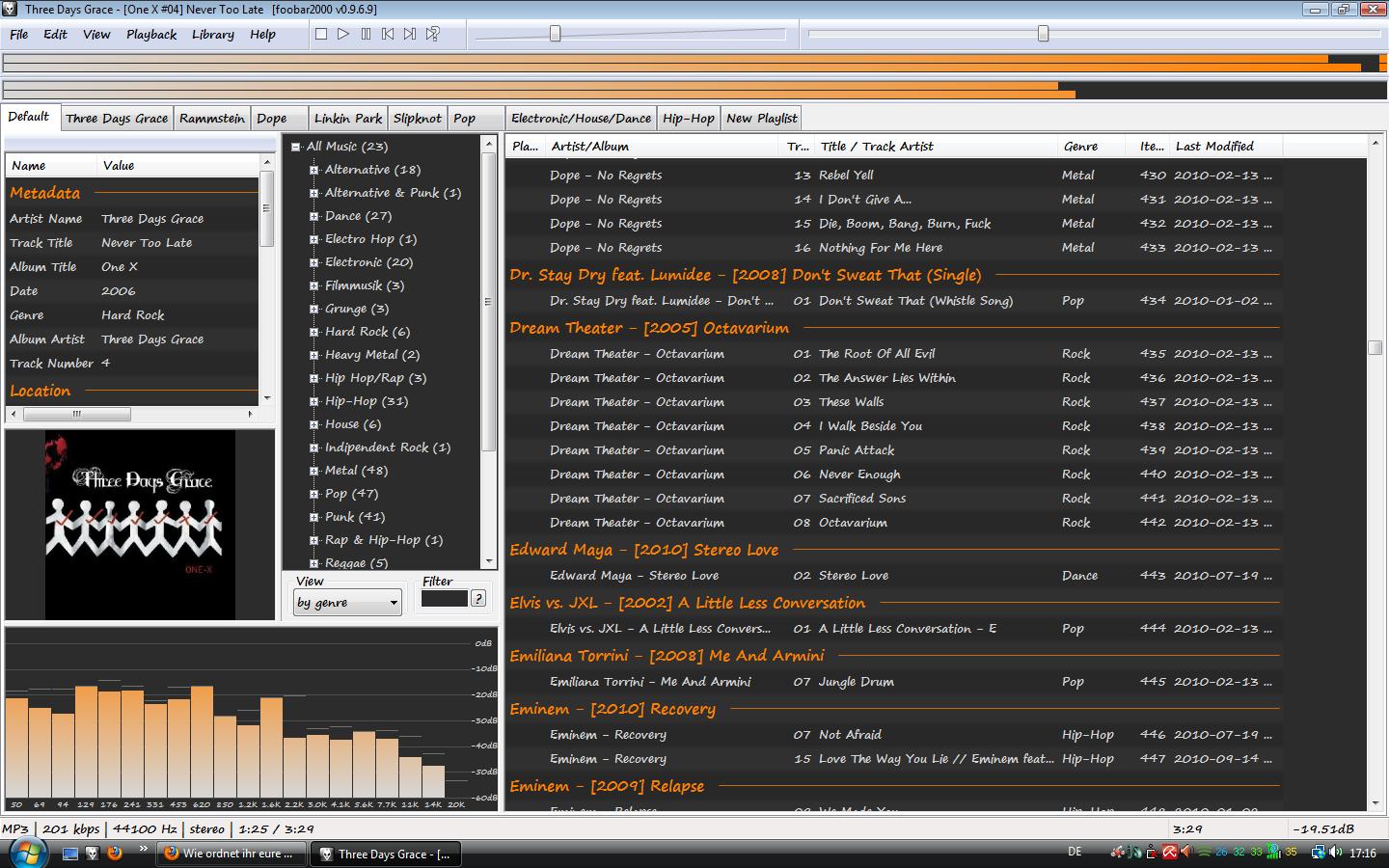Go to previous track
The width and height of the screenshot is (1389, 868).
pyautogui.click(x=388, y=34)
